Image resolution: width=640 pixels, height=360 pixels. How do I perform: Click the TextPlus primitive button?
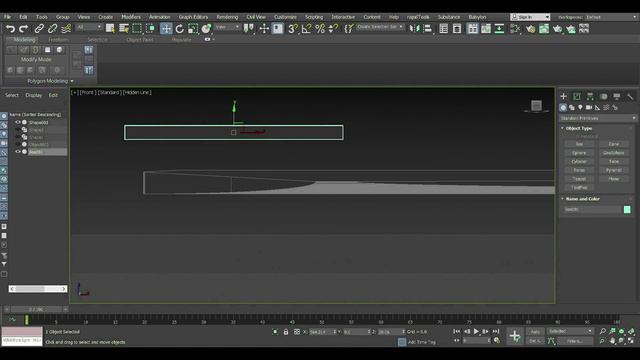click(579, 188)
